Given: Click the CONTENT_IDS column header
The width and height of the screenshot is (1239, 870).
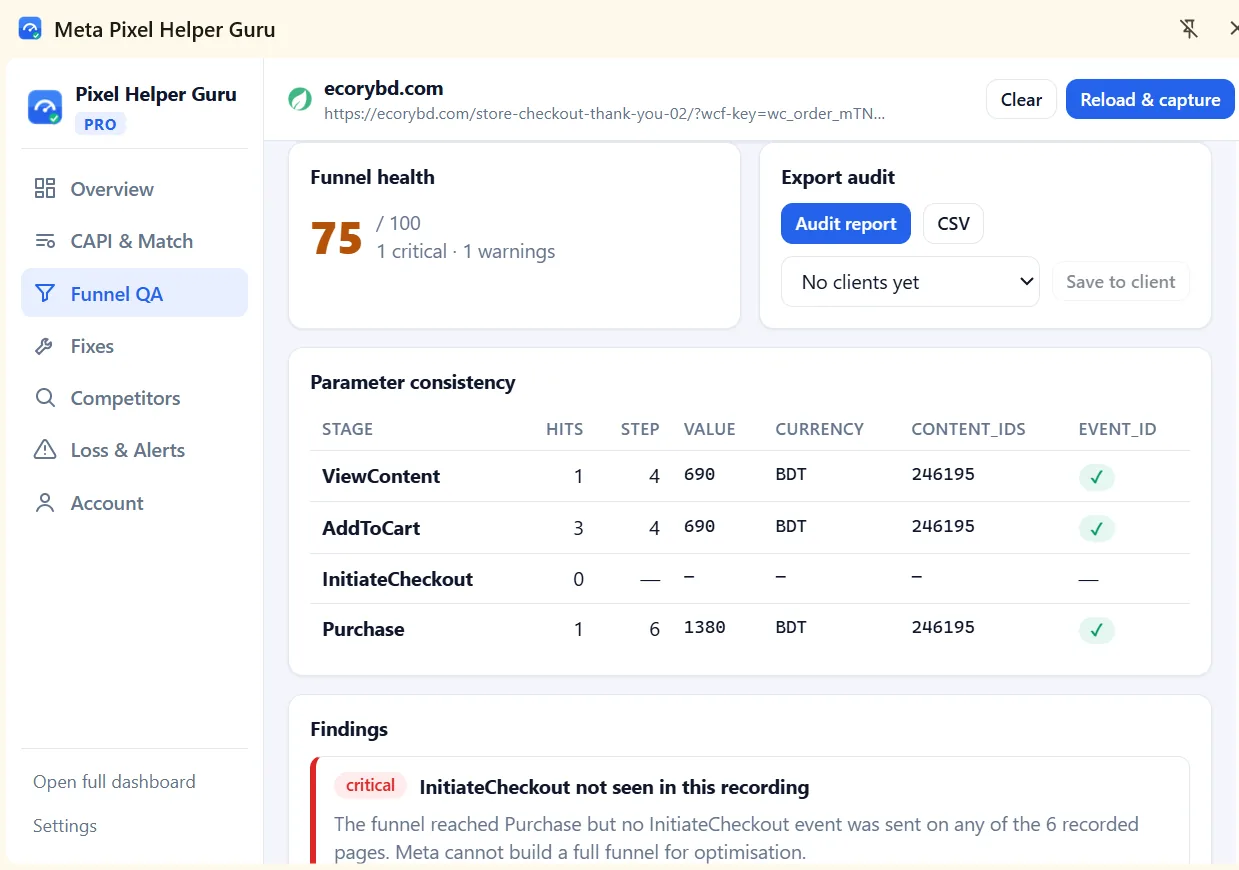Looking at the screenshot, I should 968,429.
